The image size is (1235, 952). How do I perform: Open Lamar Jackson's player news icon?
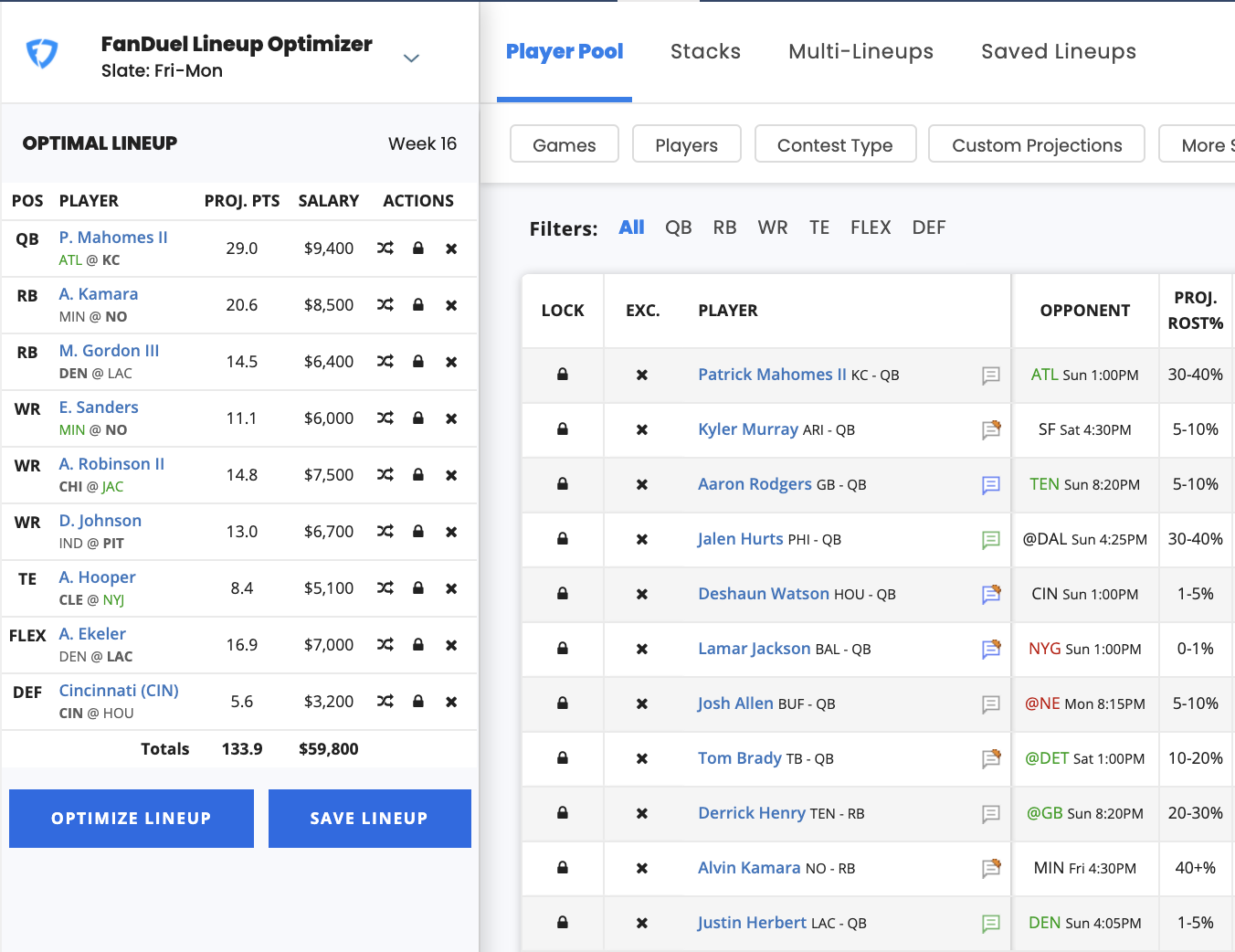991,649
